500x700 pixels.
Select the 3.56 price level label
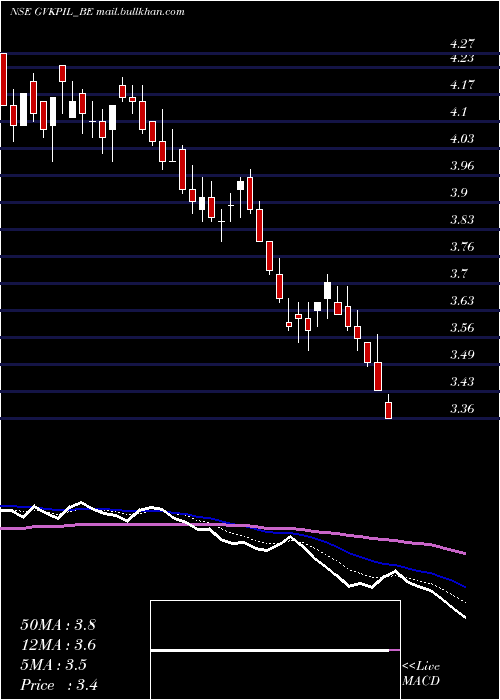tap(462, 328)
